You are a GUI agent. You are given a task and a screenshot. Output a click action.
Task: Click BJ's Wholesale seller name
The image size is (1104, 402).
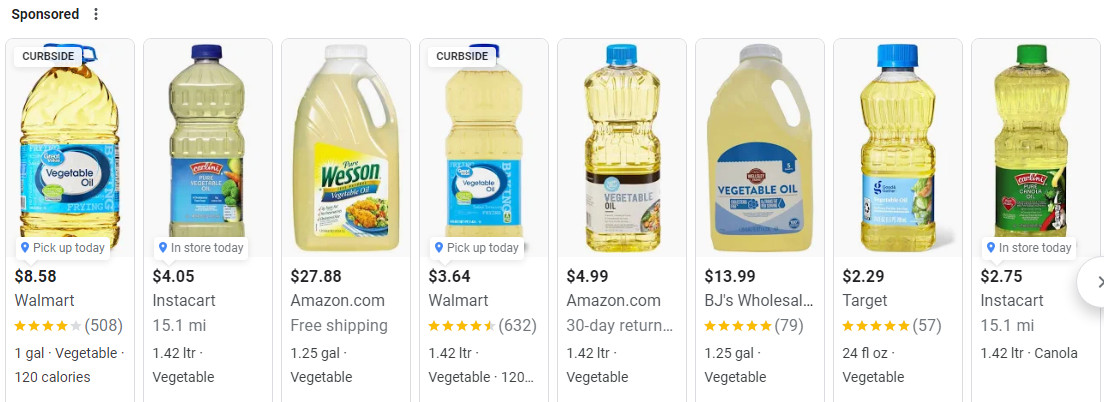tap(759, 301)
